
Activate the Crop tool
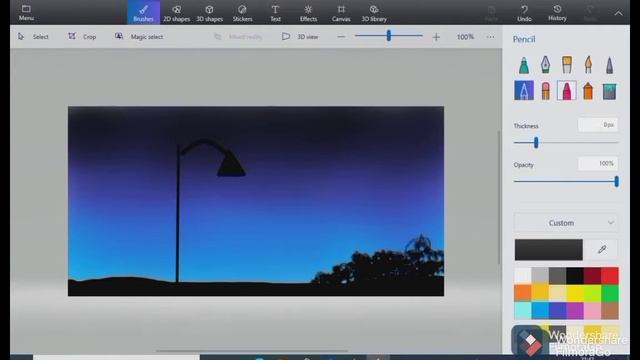pyautogui.click(x=82, y=37)
